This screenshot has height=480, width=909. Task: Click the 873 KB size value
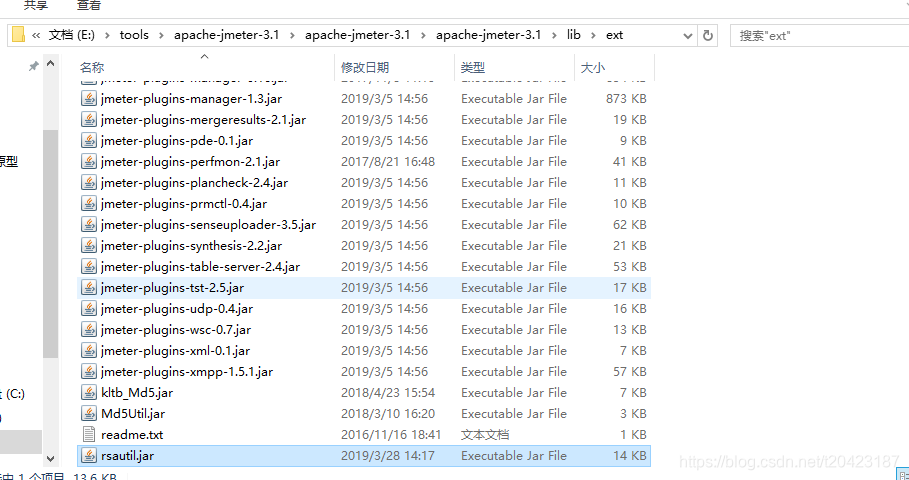626,99
